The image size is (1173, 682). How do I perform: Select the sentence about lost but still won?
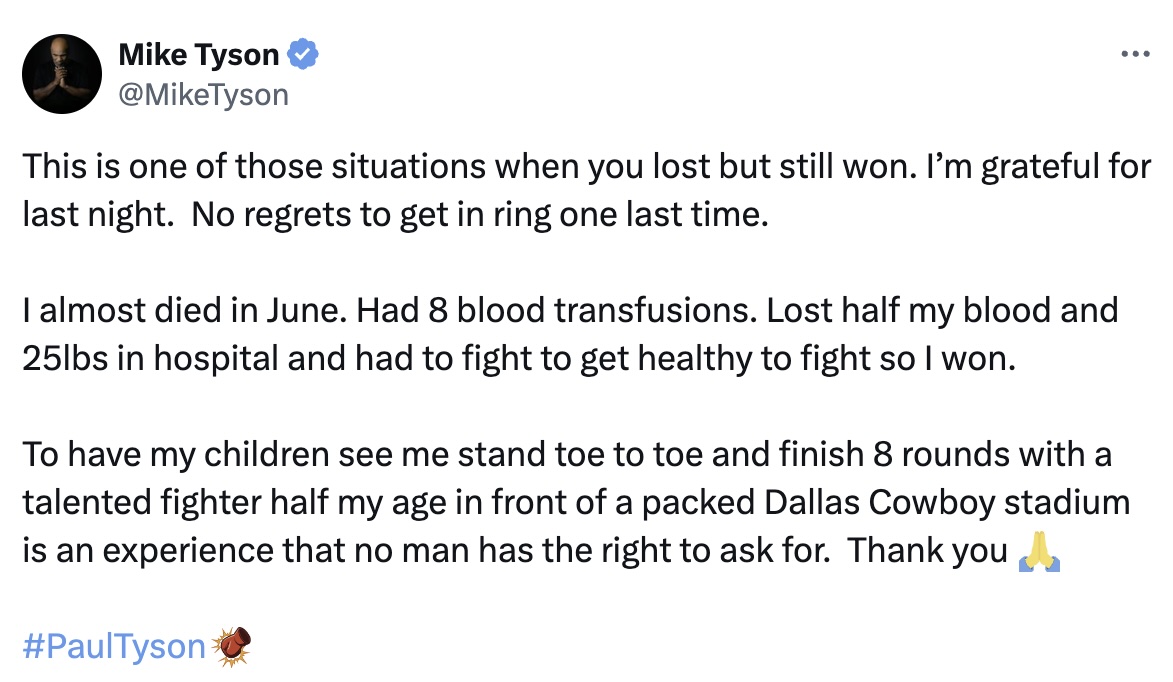(x=470, y=166)
